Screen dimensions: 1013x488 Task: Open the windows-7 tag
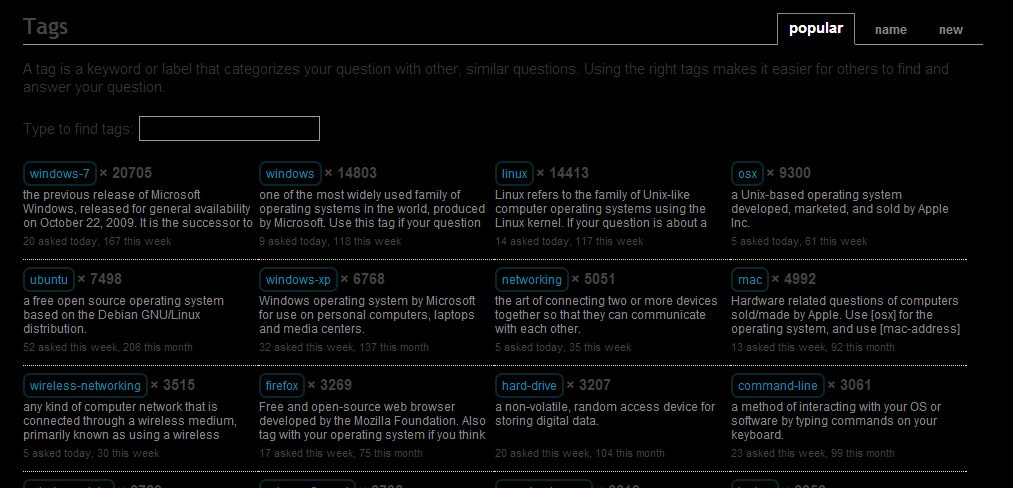click(59, 173)
